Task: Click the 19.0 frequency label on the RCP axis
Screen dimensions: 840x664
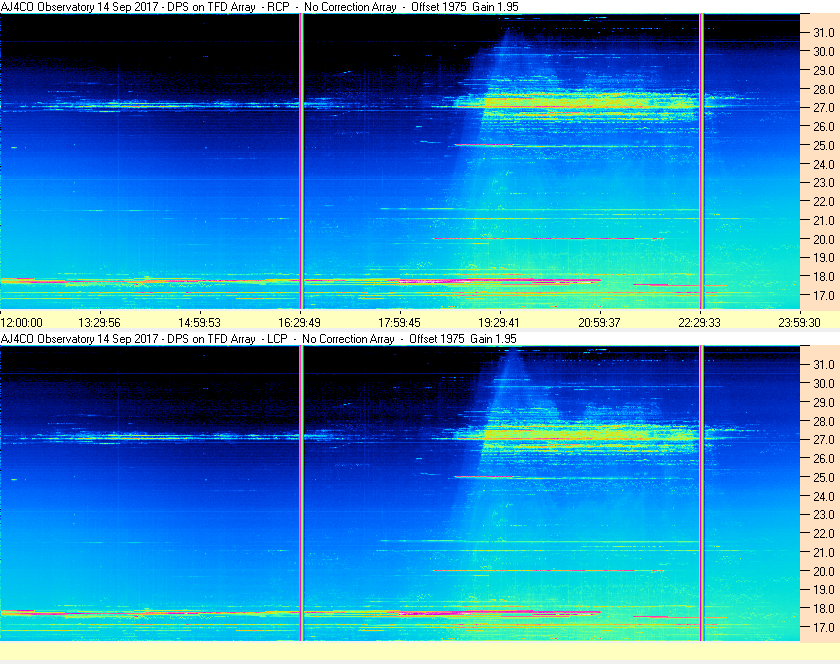Action: point(824,258)
